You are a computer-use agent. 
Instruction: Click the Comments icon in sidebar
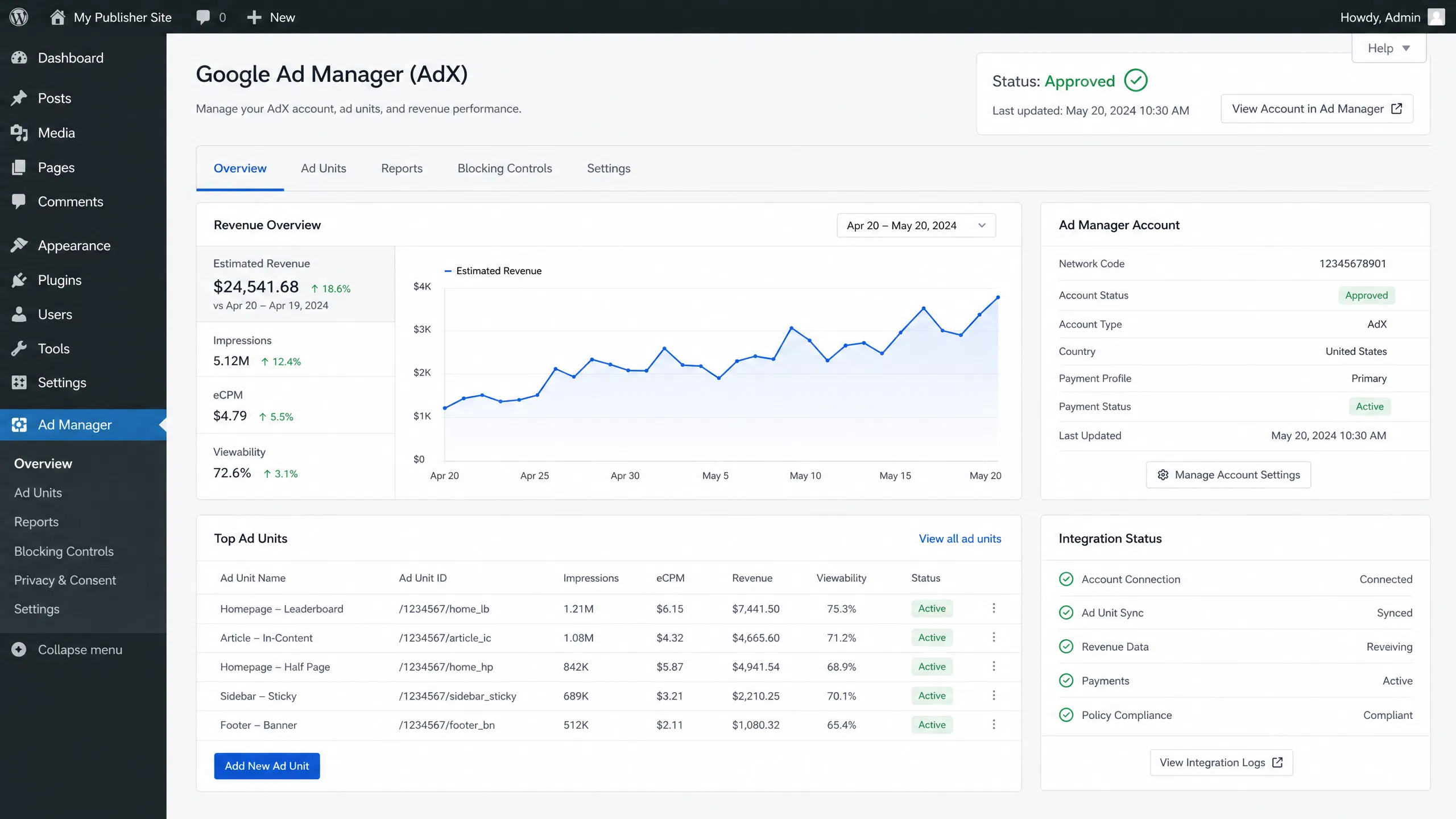coord(19,201)
